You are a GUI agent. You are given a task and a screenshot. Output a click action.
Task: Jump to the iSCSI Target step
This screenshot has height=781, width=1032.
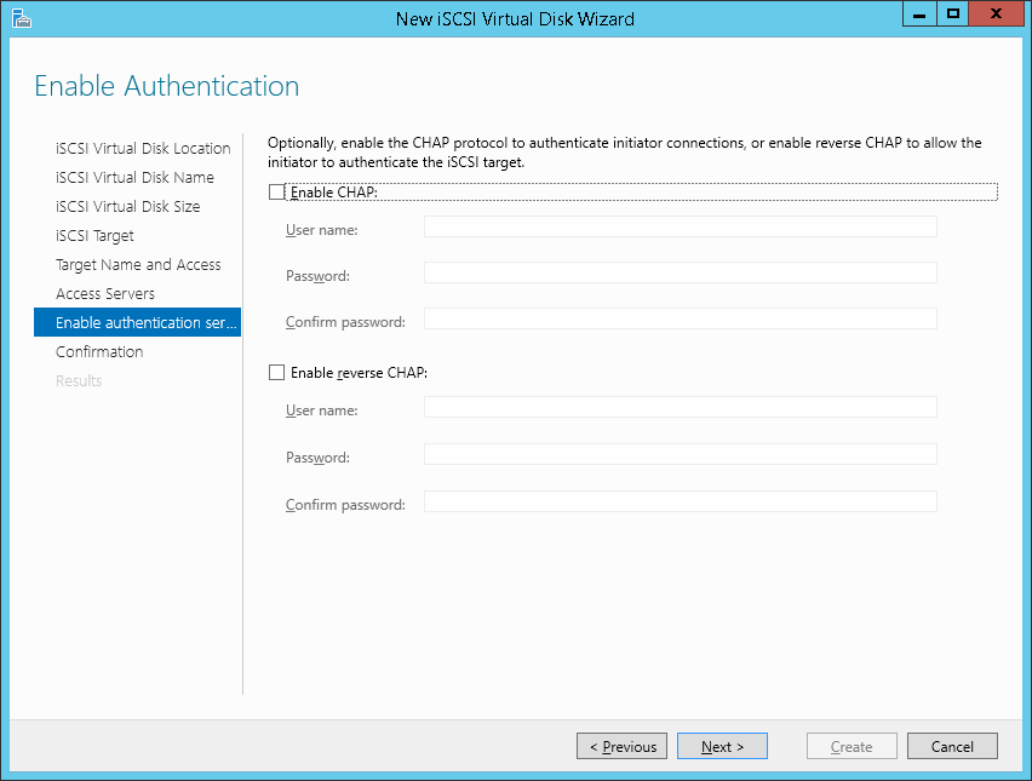pyautogui.click(x=95, y=235)
